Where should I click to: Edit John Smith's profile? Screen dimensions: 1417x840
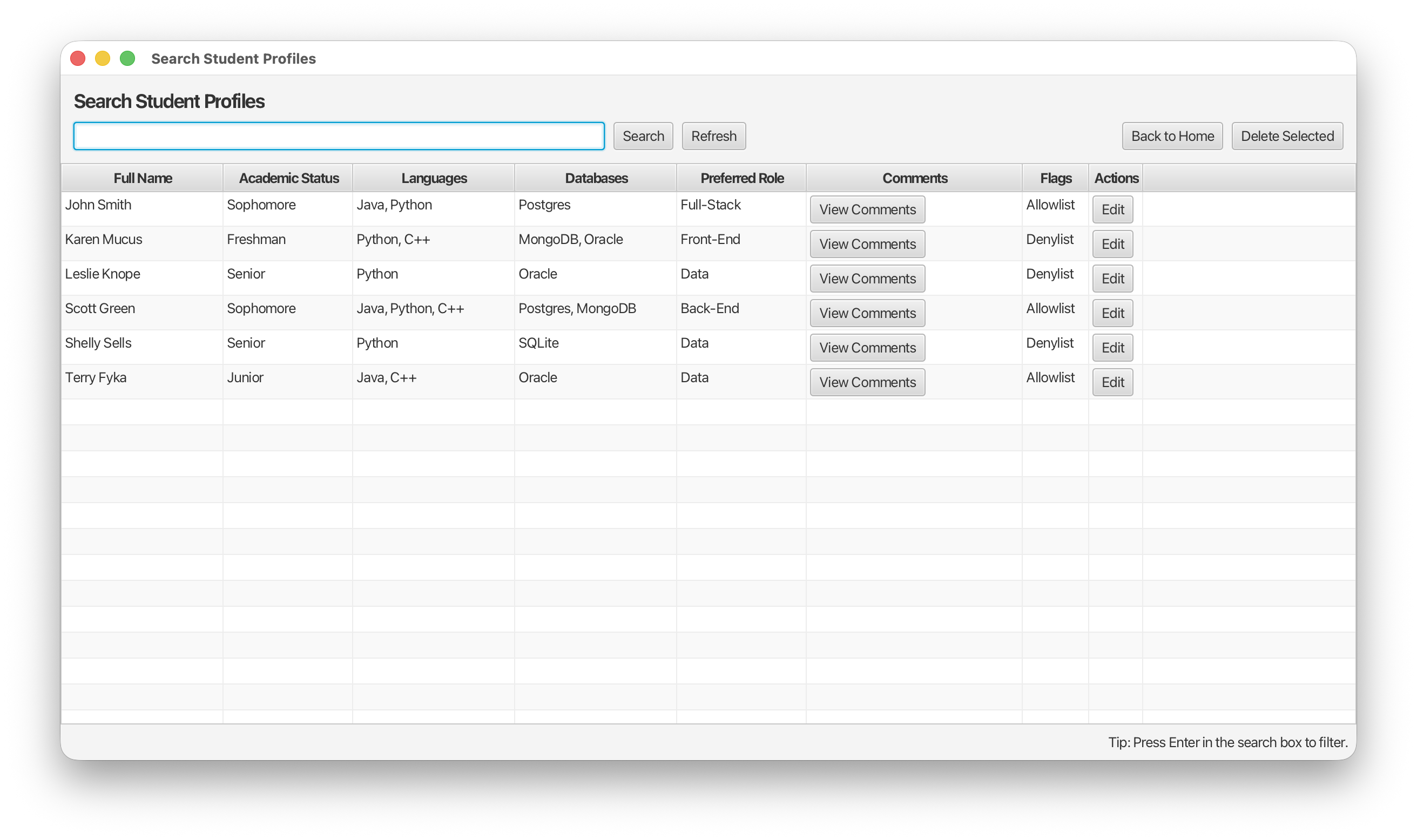1112,209
